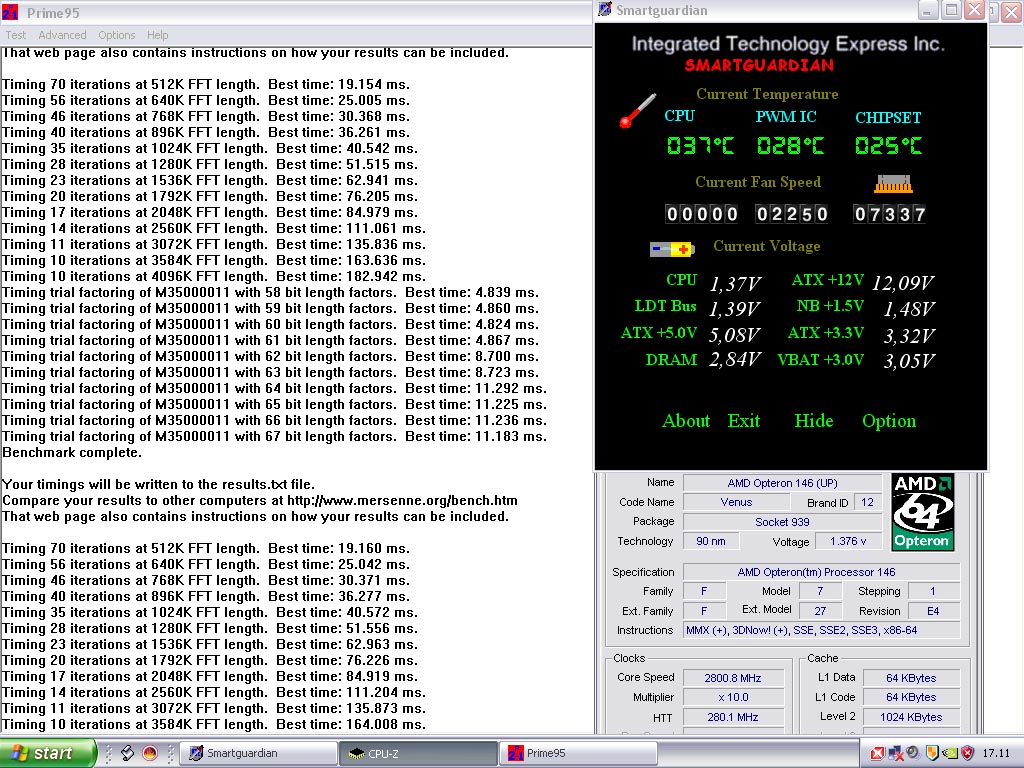Click the speaker volume tray icon

tap(913, 753)
